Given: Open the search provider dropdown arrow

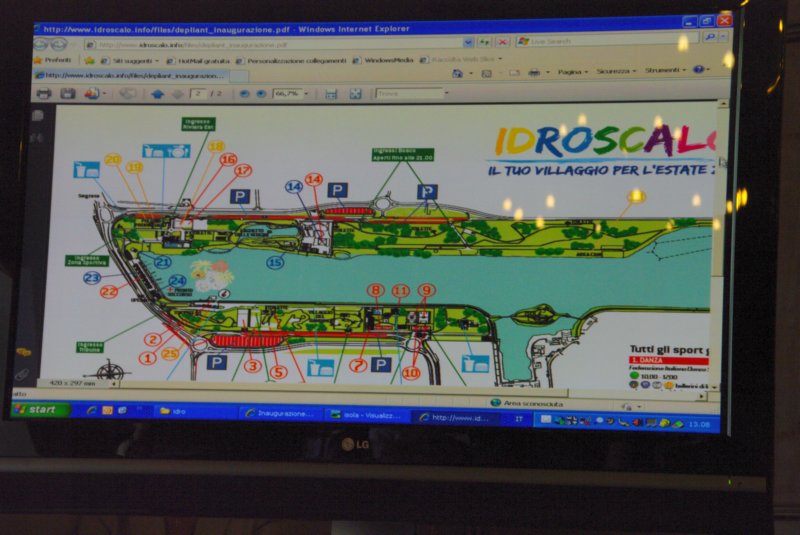Looking at the screenshot, I should click(x=723, y=37).
